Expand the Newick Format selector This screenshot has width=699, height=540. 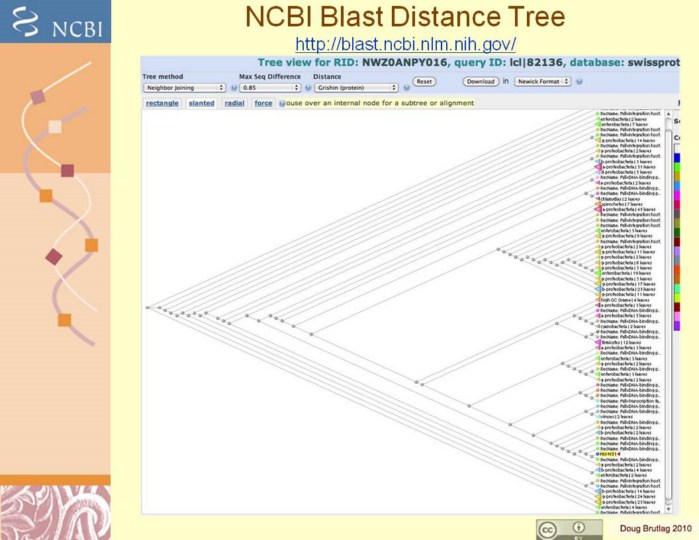(542, 82)
